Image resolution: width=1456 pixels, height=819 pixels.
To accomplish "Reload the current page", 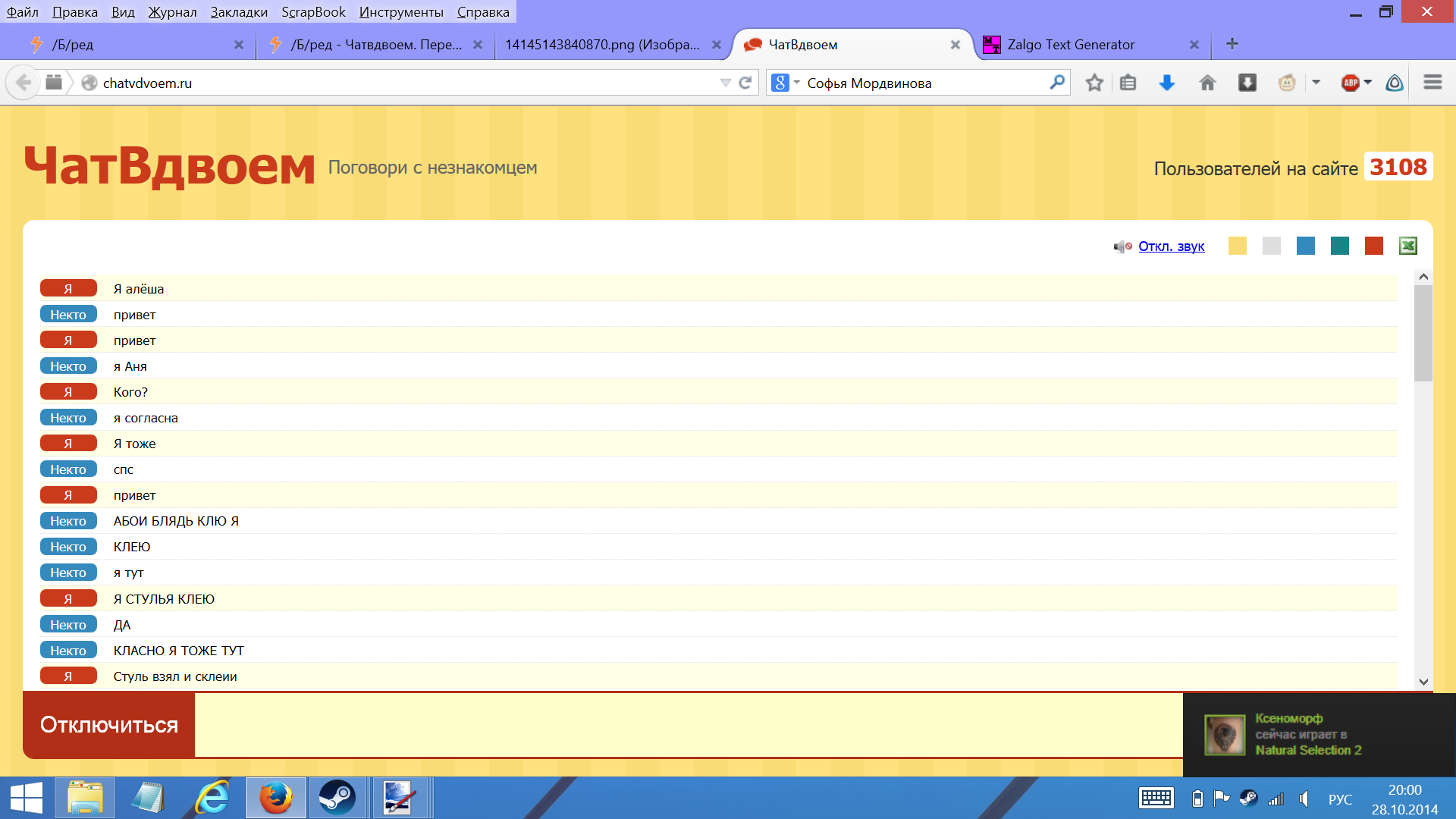I will tap(745, 83).
